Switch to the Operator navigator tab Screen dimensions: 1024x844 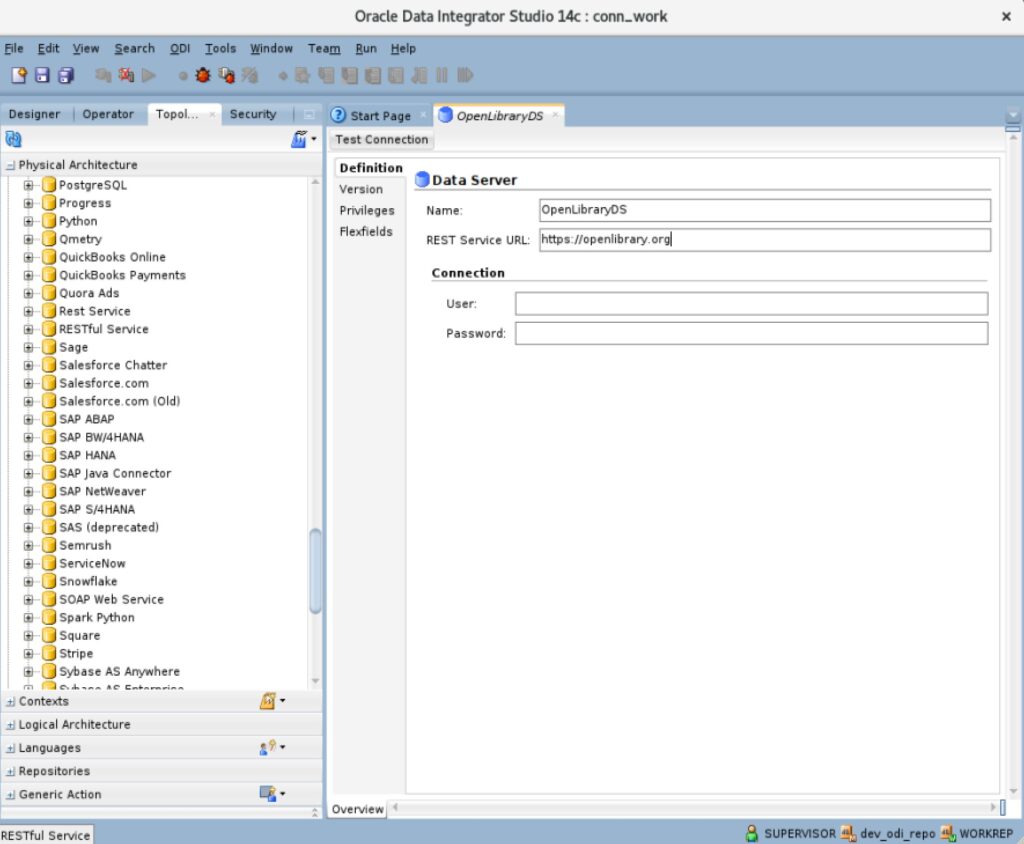point(108,114)
